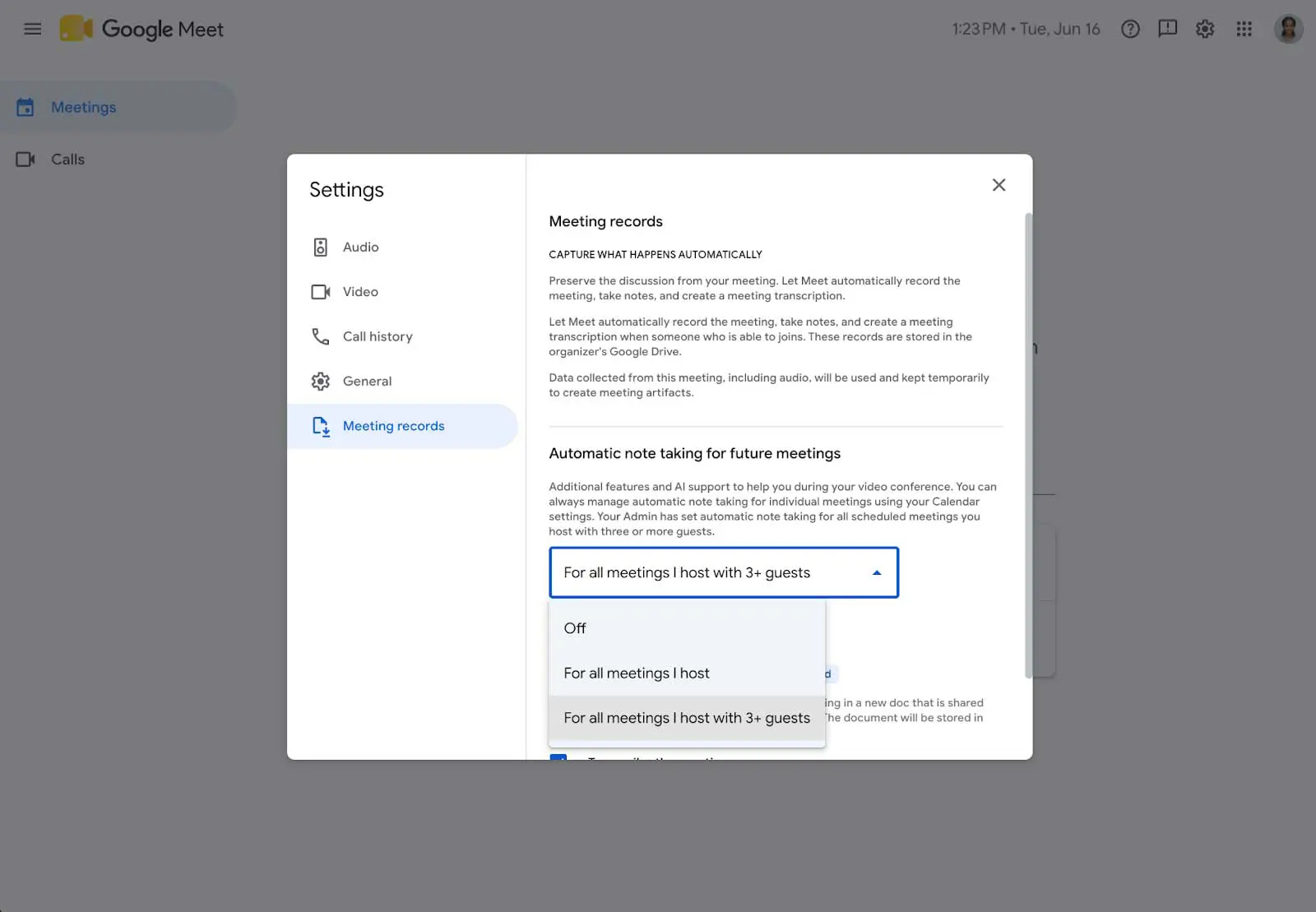Select the Meeting records settings tab
Screen dimensions: 1316x912
tap(402, 426)
